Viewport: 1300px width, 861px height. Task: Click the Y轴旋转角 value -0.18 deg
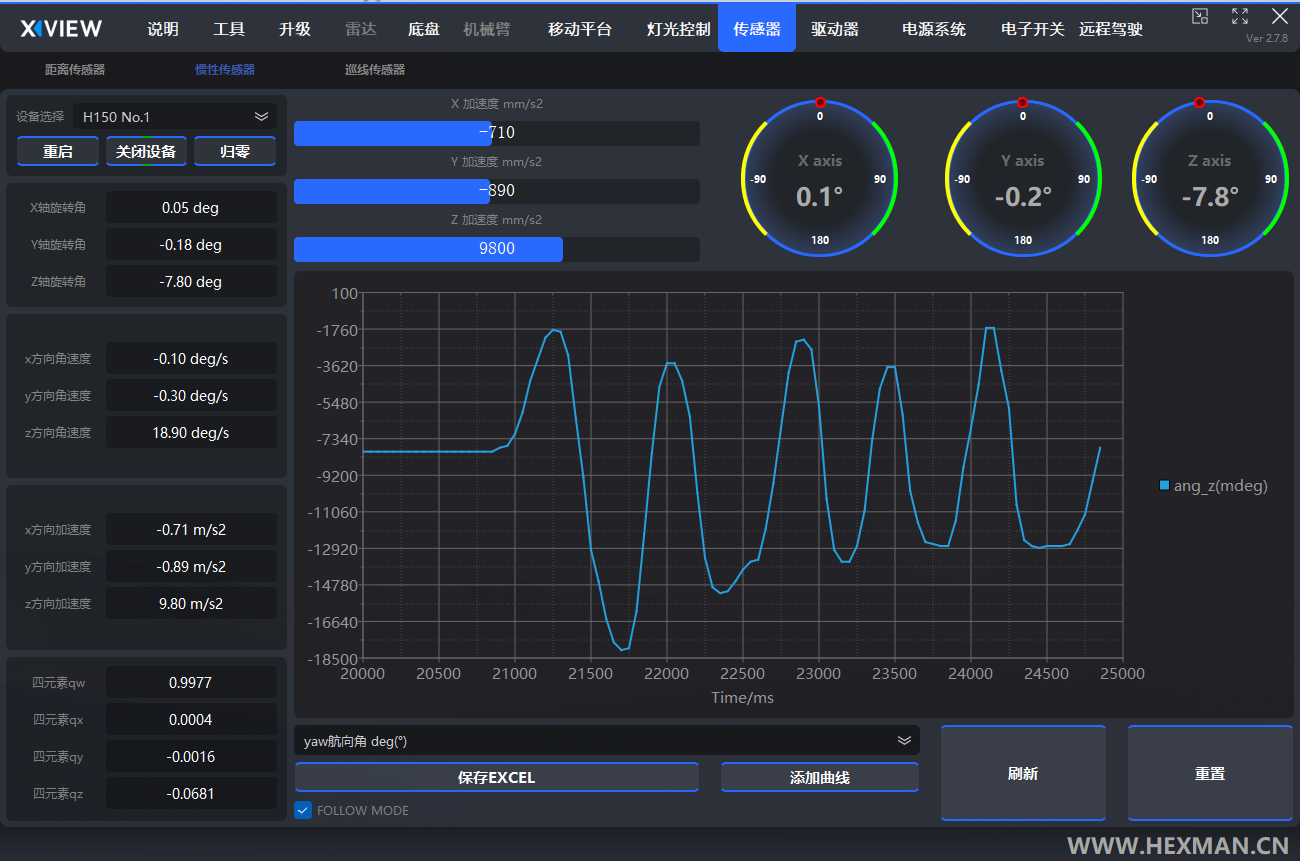pos(191,245)
